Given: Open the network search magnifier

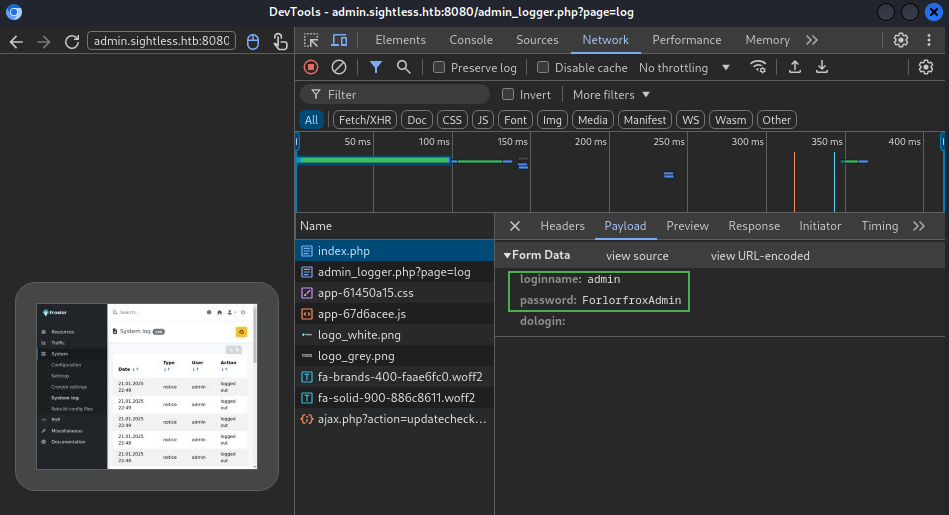Looking at the screenshot, I should 404,67.
